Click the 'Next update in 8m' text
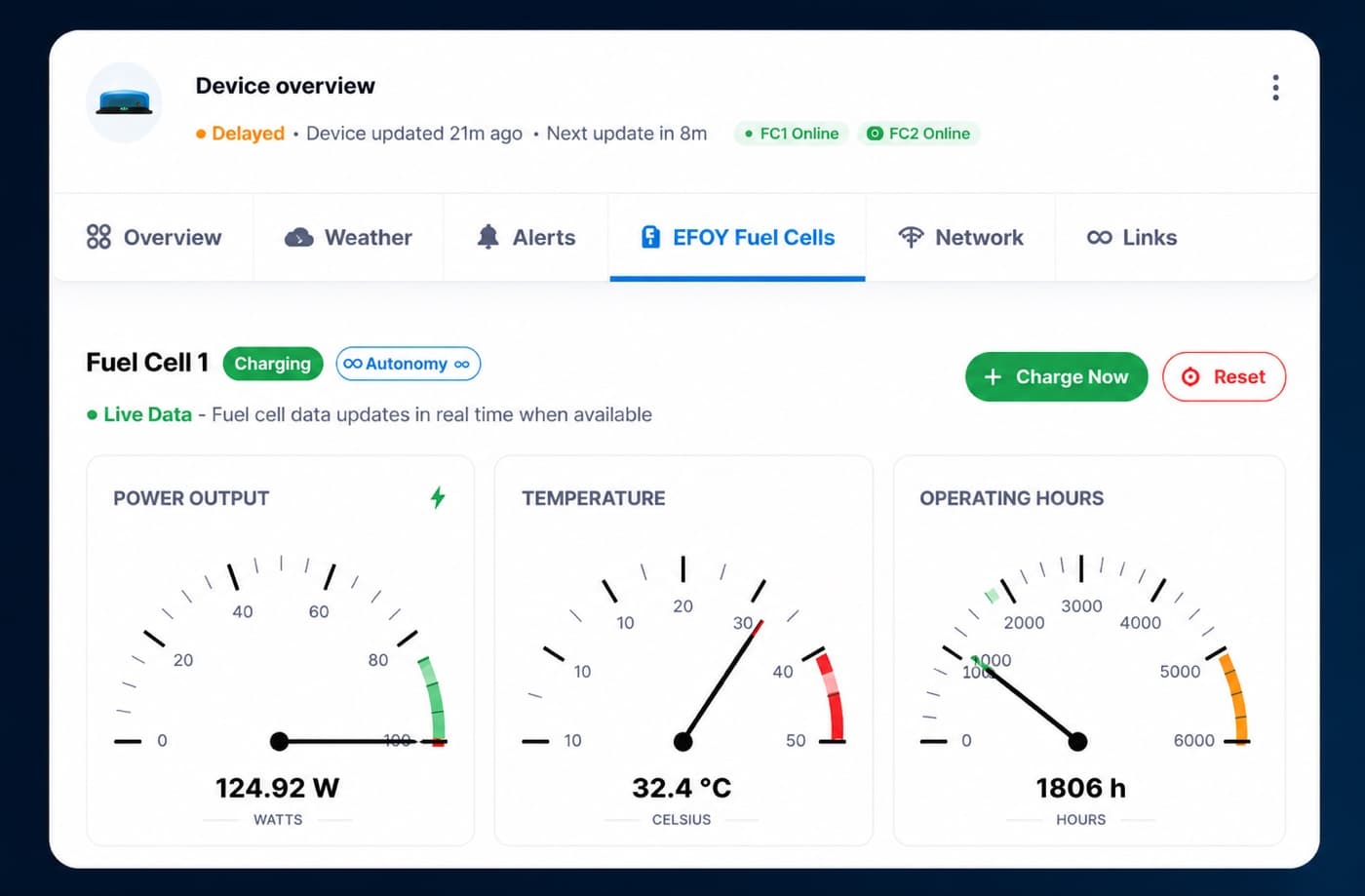The image size is (1365, 896). click(x=627, y=134)
